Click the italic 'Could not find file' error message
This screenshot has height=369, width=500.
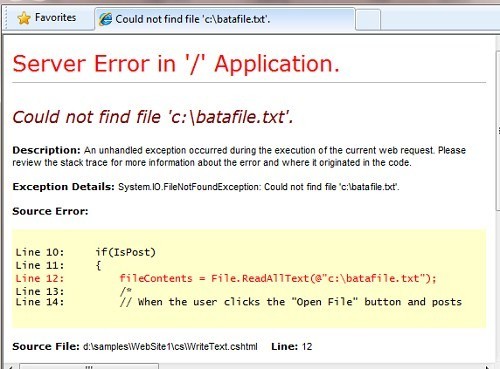153,117
